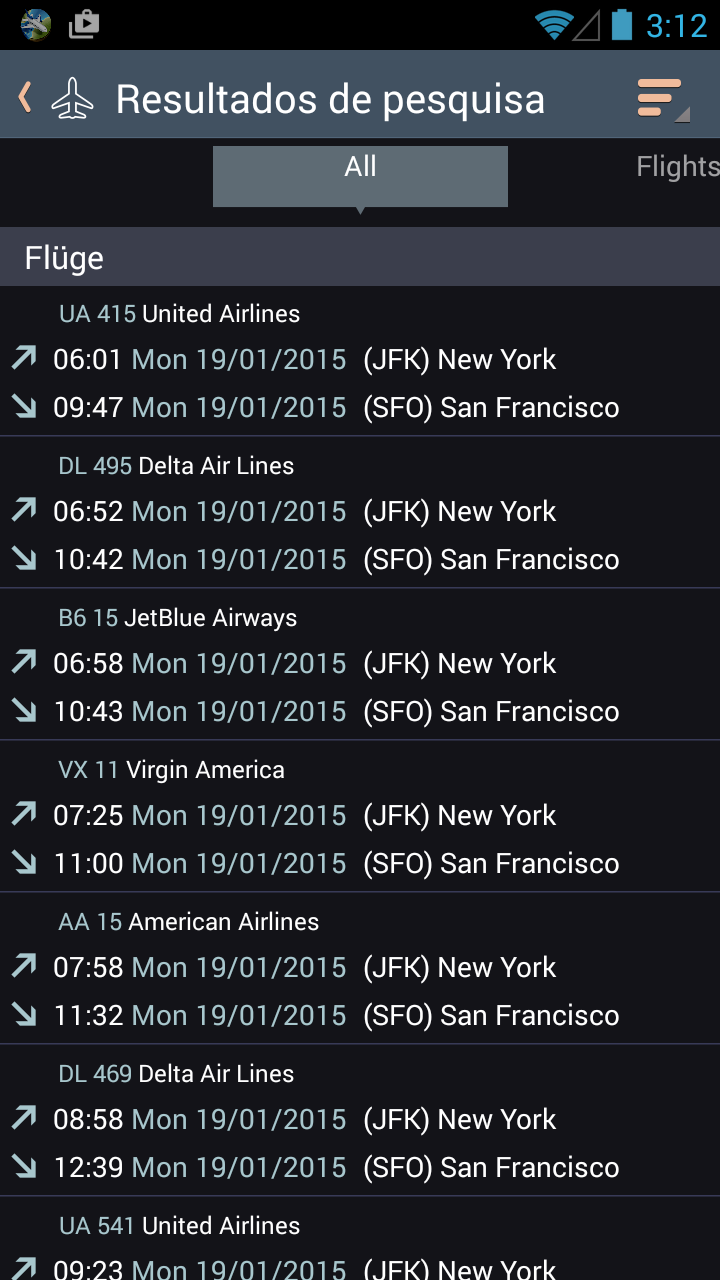Screen dimensions: 720x1280
Task: Open DL 495 Delta Air Lines flight
Action: tap(360, 513)
